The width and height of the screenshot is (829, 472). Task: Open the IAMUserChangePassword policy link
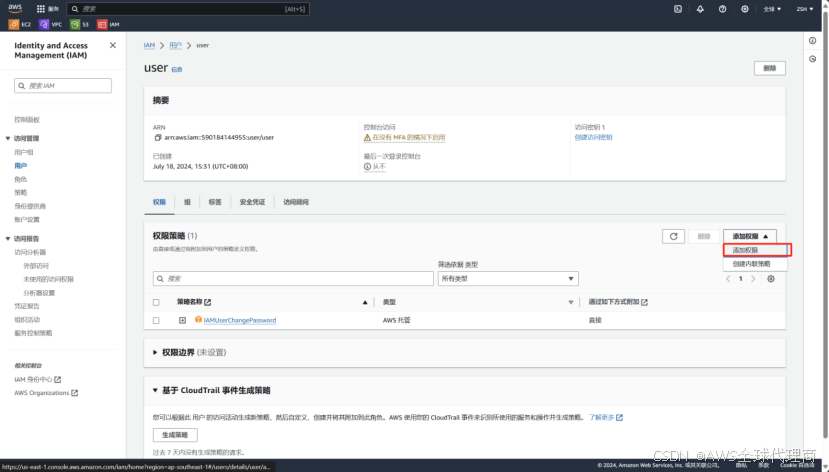(240, 320)
